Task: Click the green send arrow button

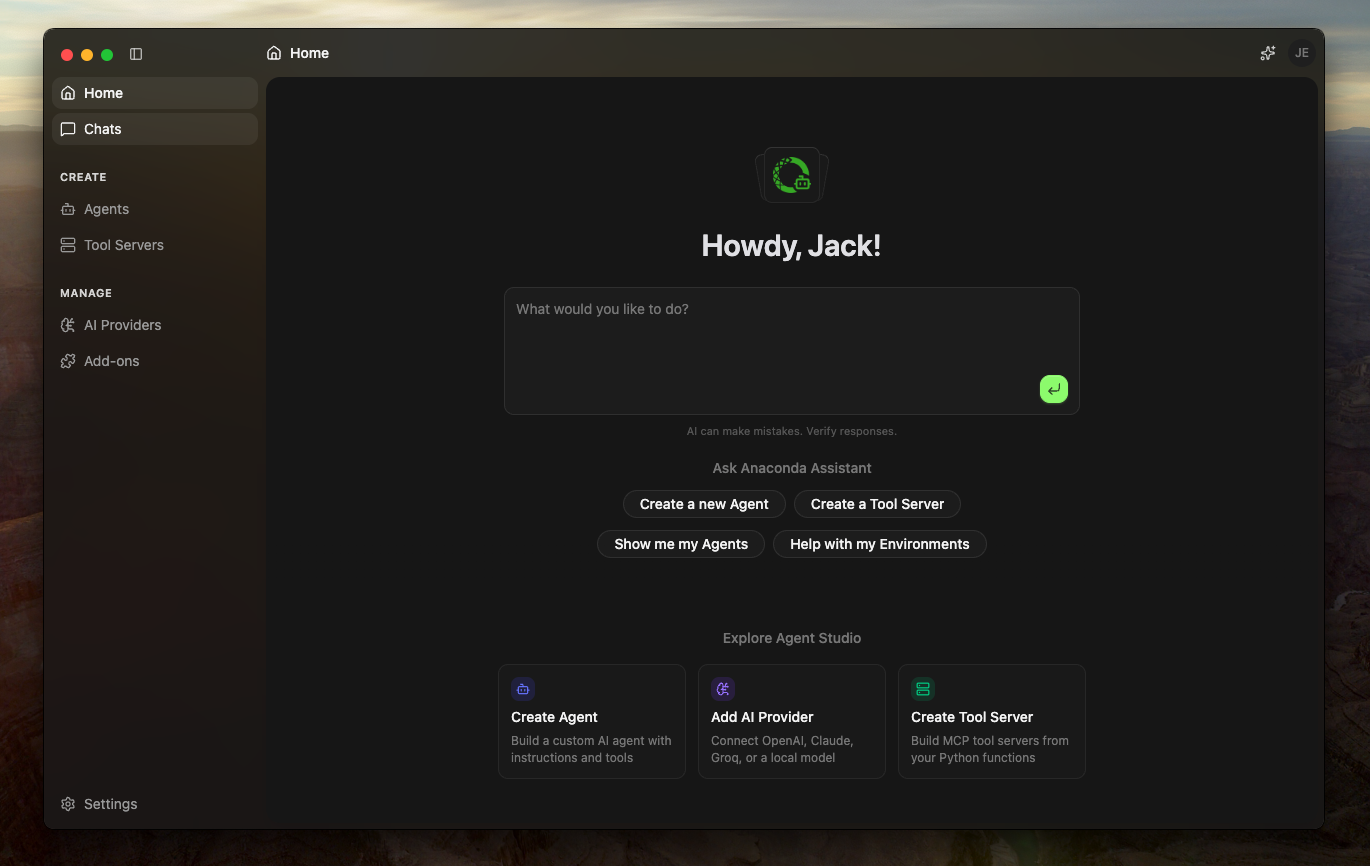Action: click(x=1054, y=389)
